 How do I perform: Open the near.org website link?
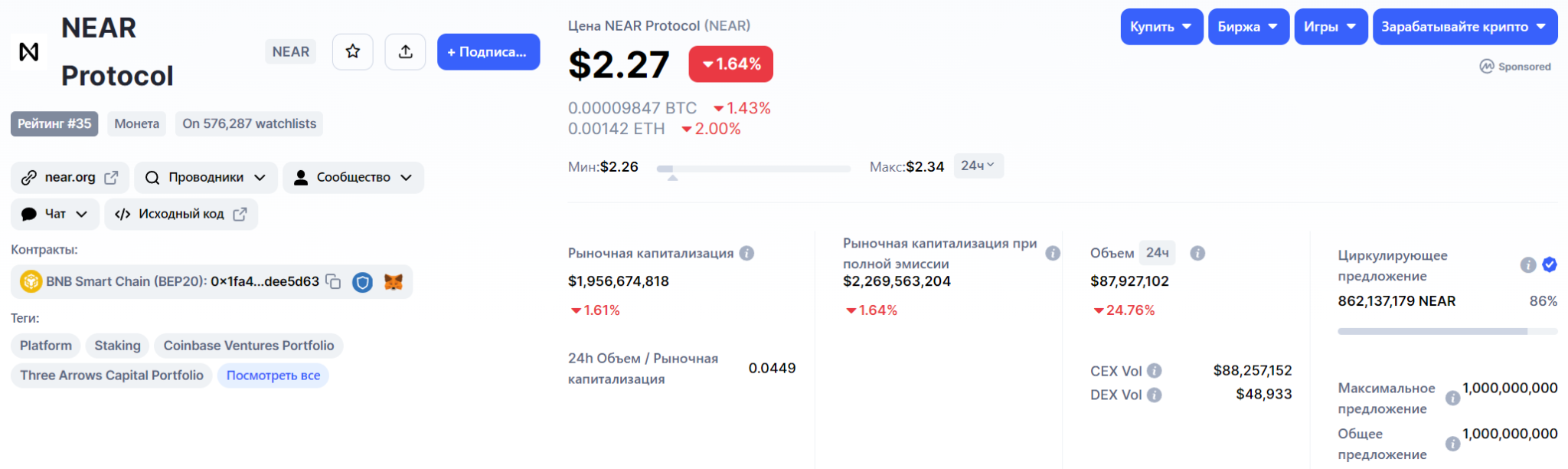coord(70,177)
